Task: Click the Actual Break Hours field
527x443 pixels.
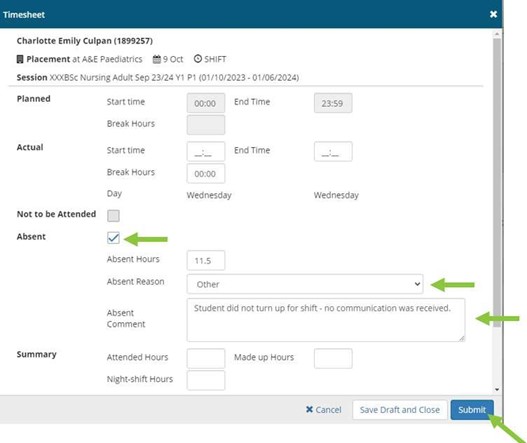Action: 206,173
